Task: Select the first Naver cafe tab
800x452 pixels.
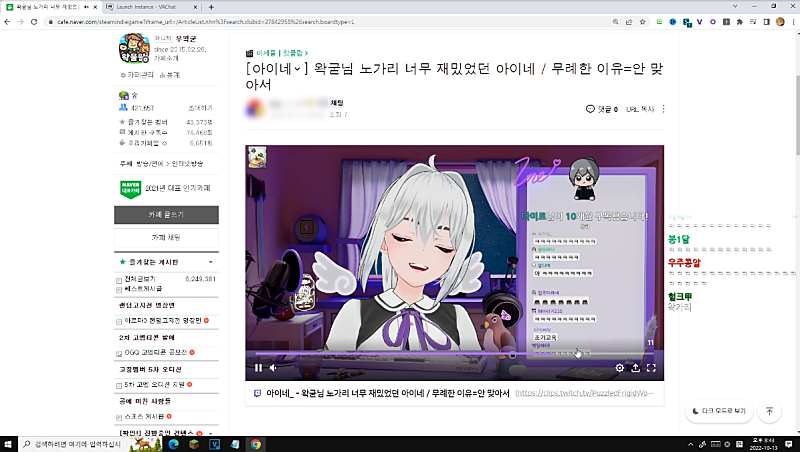Action: click(51, 7)
